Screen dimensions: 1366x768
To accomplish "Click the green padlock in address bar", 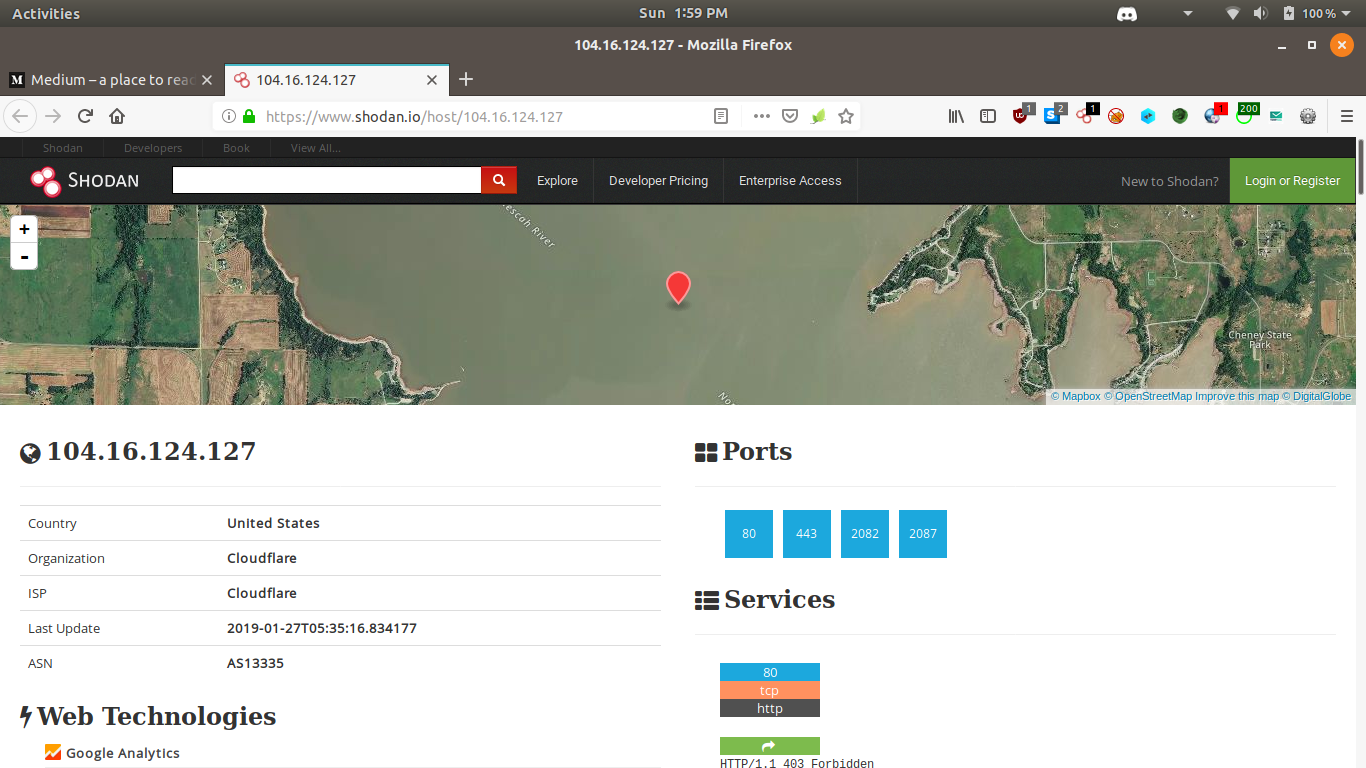I will point(249,116).
